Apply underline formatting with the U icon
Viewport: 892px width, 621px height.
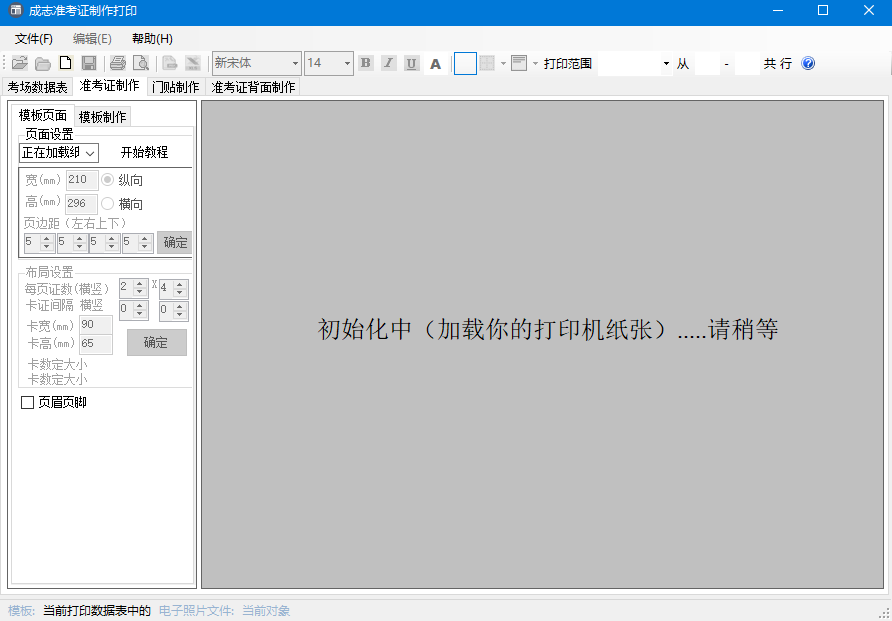tap(412, 62)
